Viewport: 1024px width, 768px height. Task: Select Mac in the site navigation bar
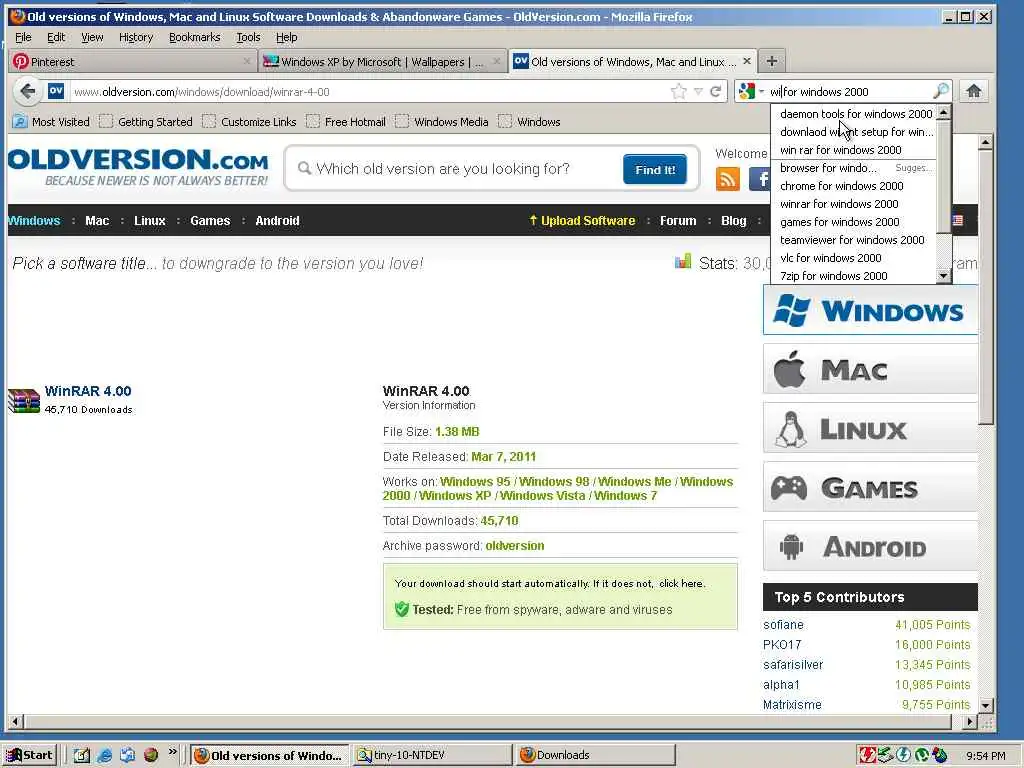point(97,221)
